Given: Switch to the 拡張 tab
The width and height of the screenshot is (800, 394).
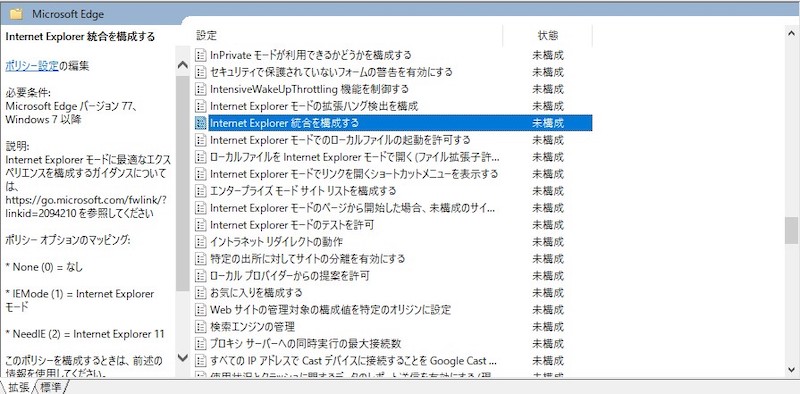Looking at the screenshot, I should pyautogui.click(x=19, y=387).
